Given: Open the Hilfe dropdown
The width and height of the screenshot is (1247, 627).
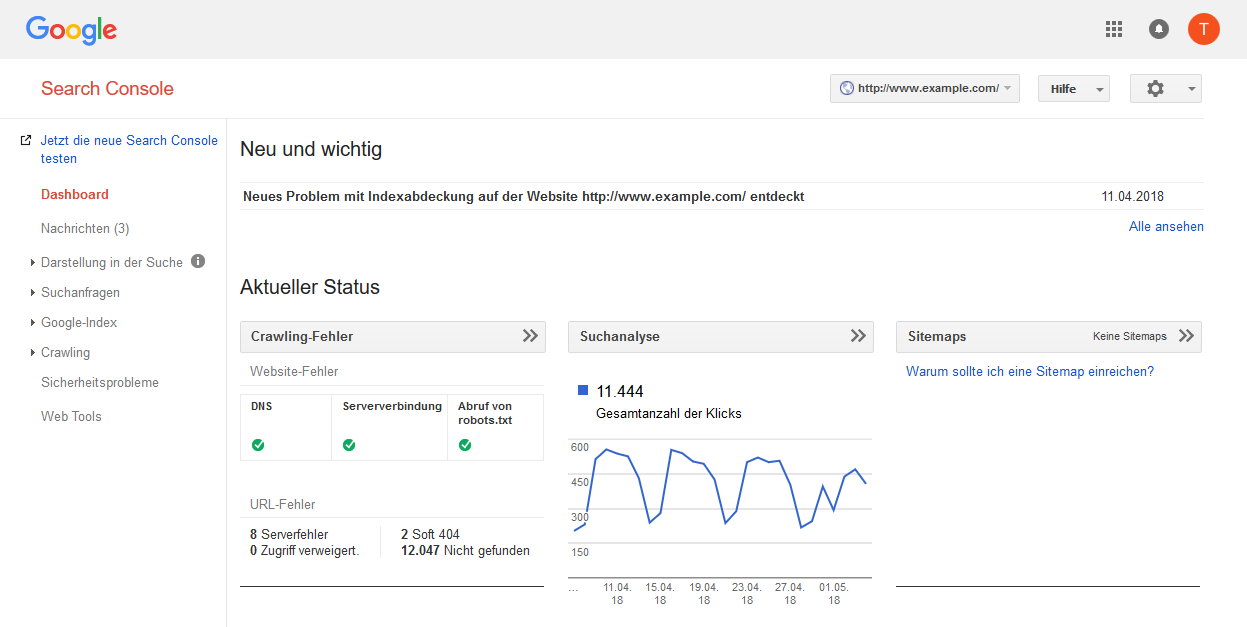Looking at the screenshot, I should click(1073, 88).
